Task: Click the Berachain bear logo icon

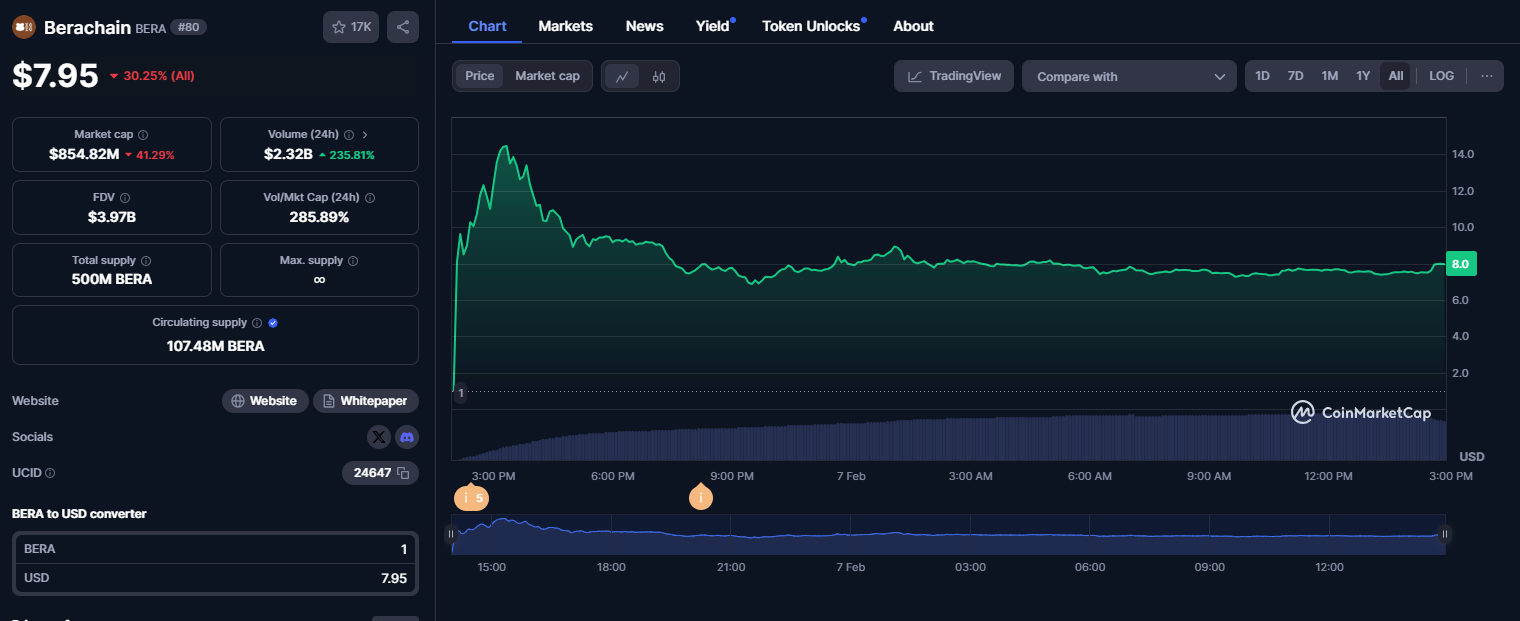Action: [x=24, y=27]
